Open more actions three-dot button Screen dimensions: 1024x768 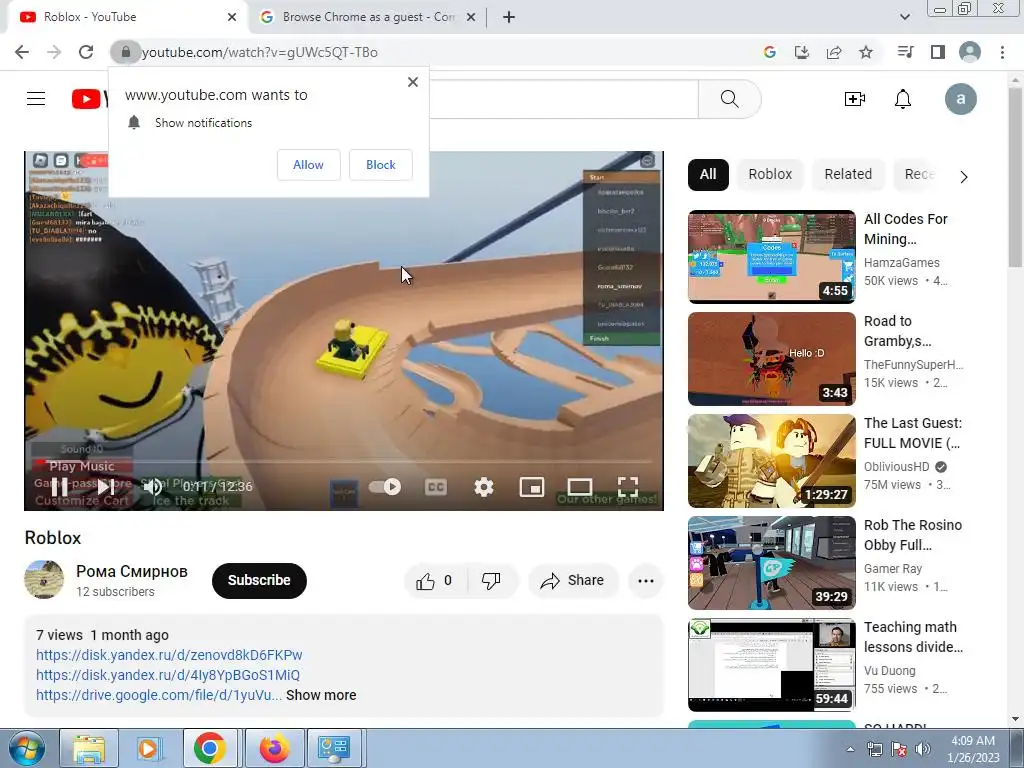(646, 581)
